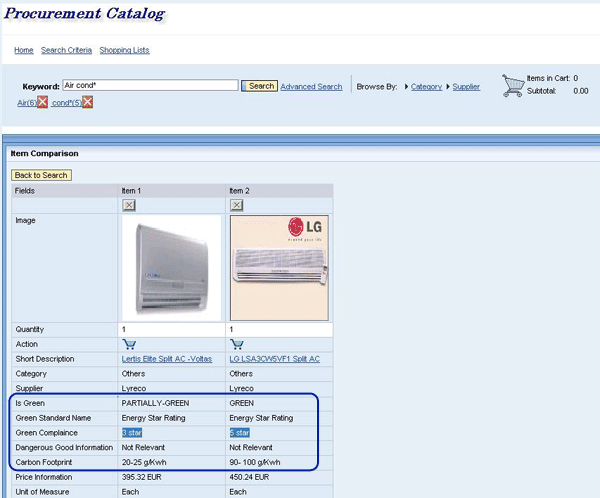Open Advanced Search link
This screenshot has height=498, width=600.
tap(311, 87)
